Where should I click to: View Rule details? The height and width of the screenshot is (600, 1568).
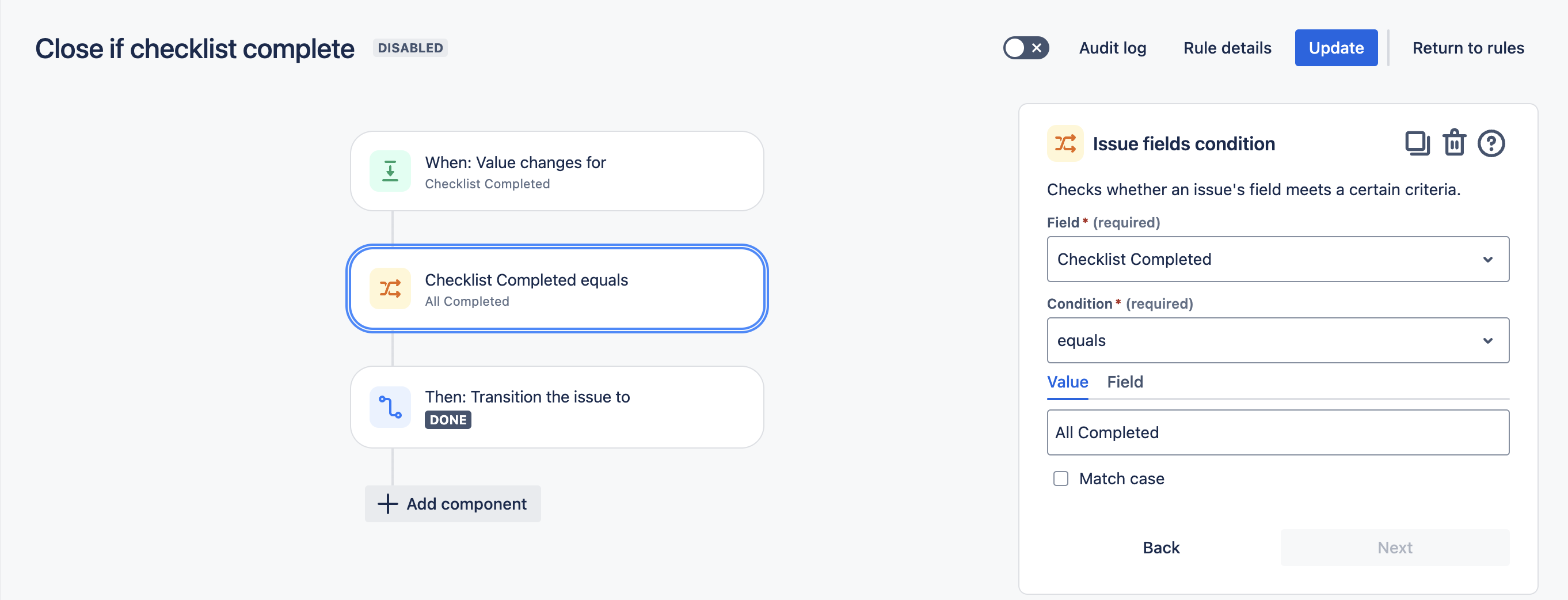coord(1227,48)
